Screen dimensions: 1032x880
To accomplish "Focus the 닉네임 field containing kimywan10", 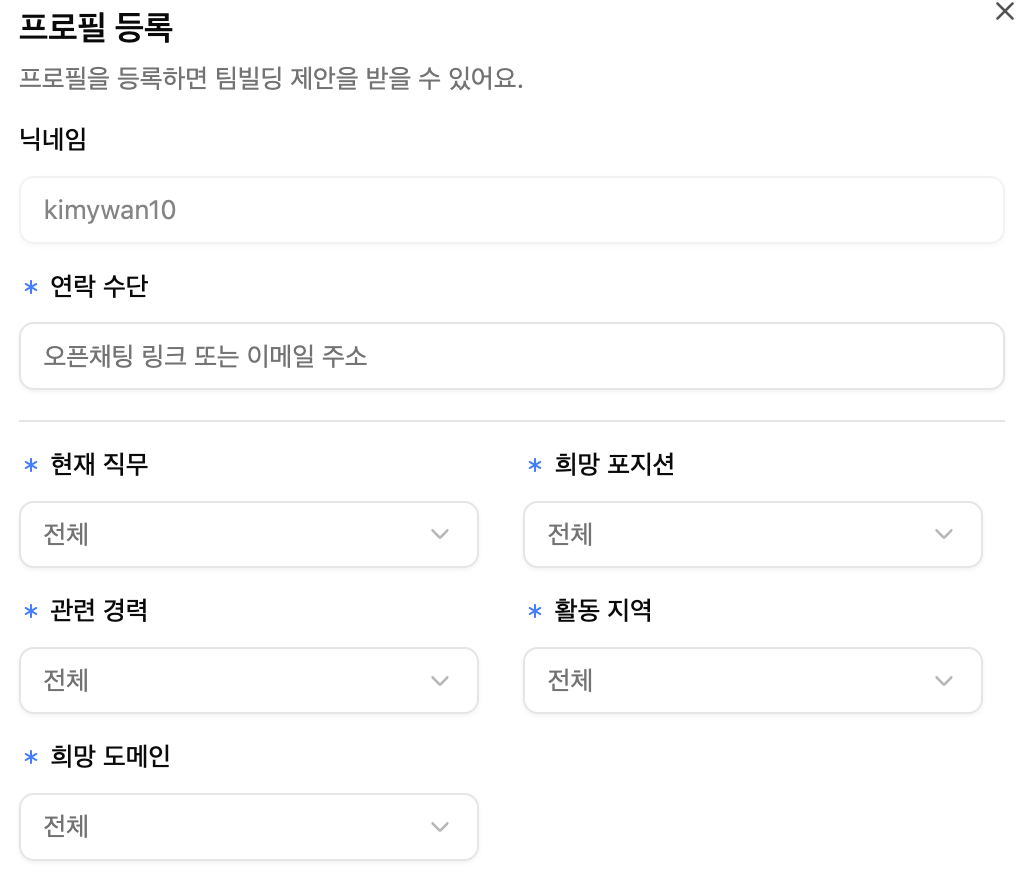I will 511,210.
